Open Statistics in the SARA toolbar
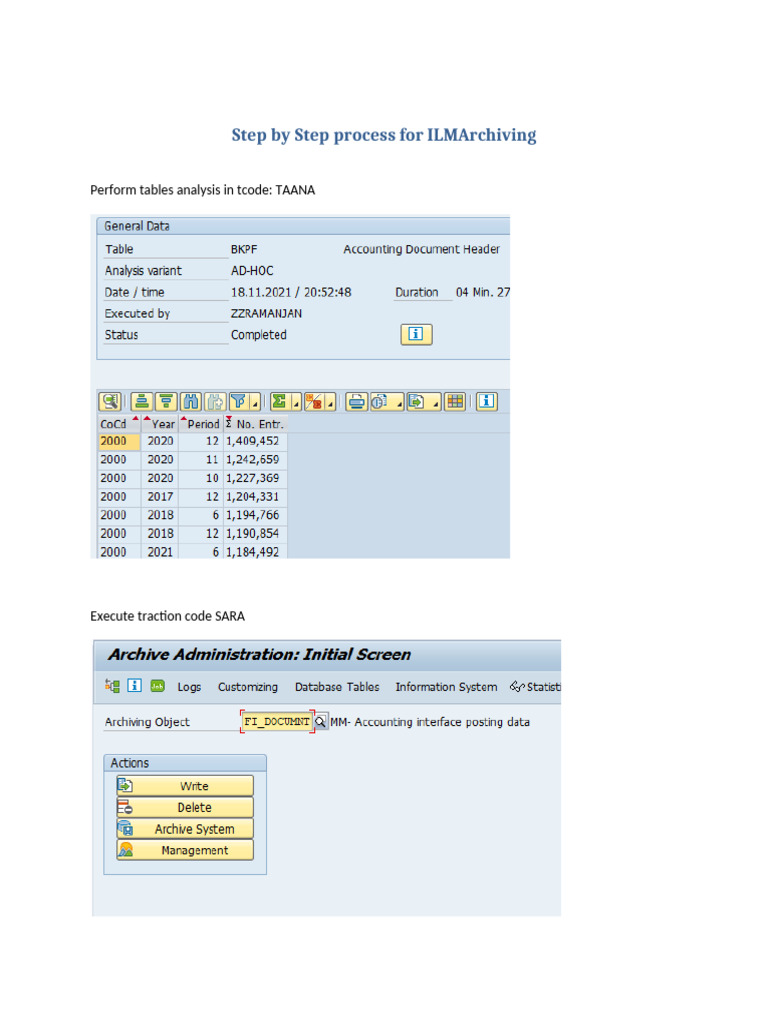Image resolution: width=768 pixels, height=1024 pixels. pyautogui.click(x=536, y=687)
